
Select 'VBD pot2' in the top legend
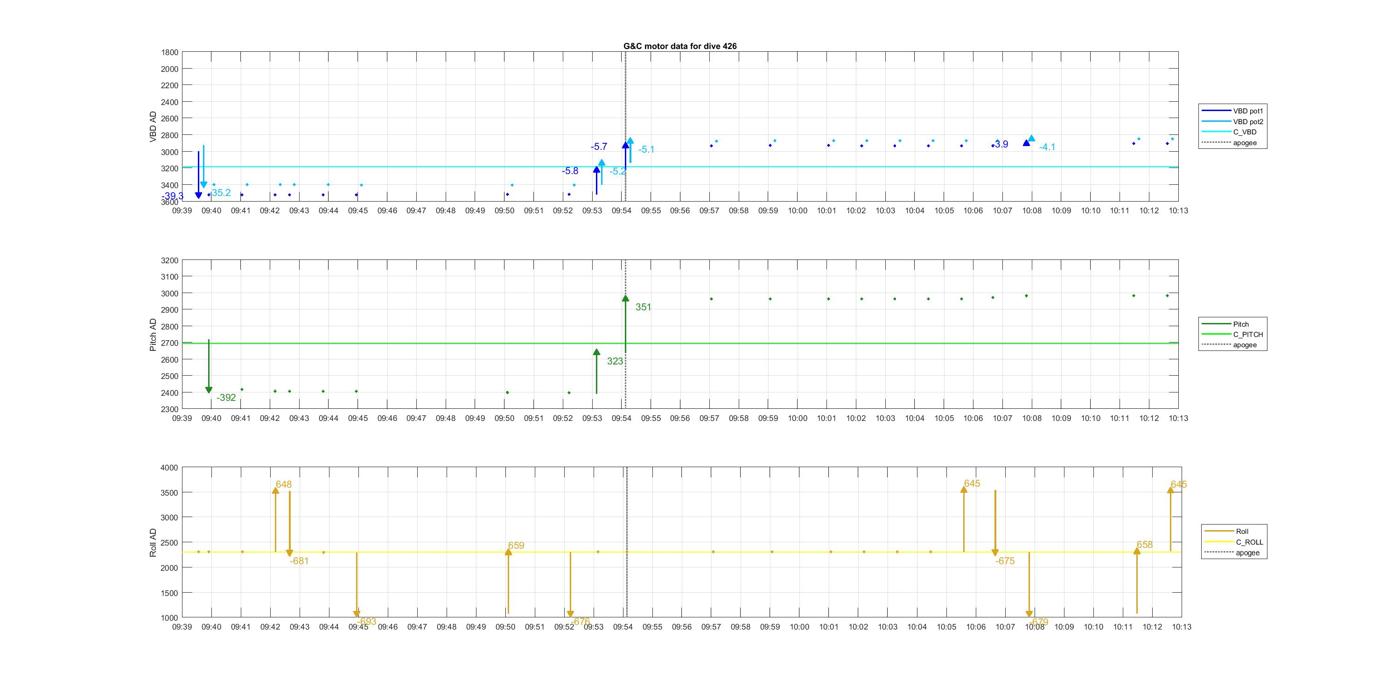click(1249, 121)
